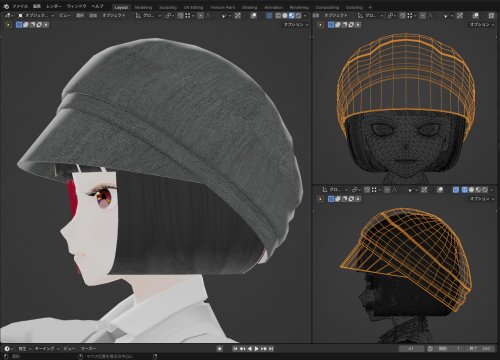Open the ウィンドウ menu
The height and width of the screenshot is (360, 500).
point(76,7)
